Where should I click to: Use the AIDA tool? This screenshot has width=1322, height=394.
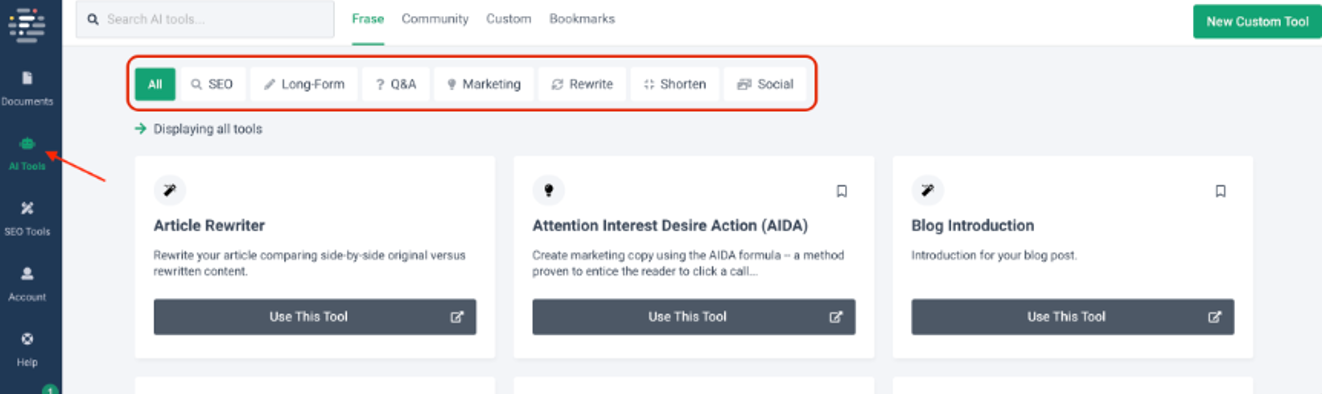tap(694, 317)
